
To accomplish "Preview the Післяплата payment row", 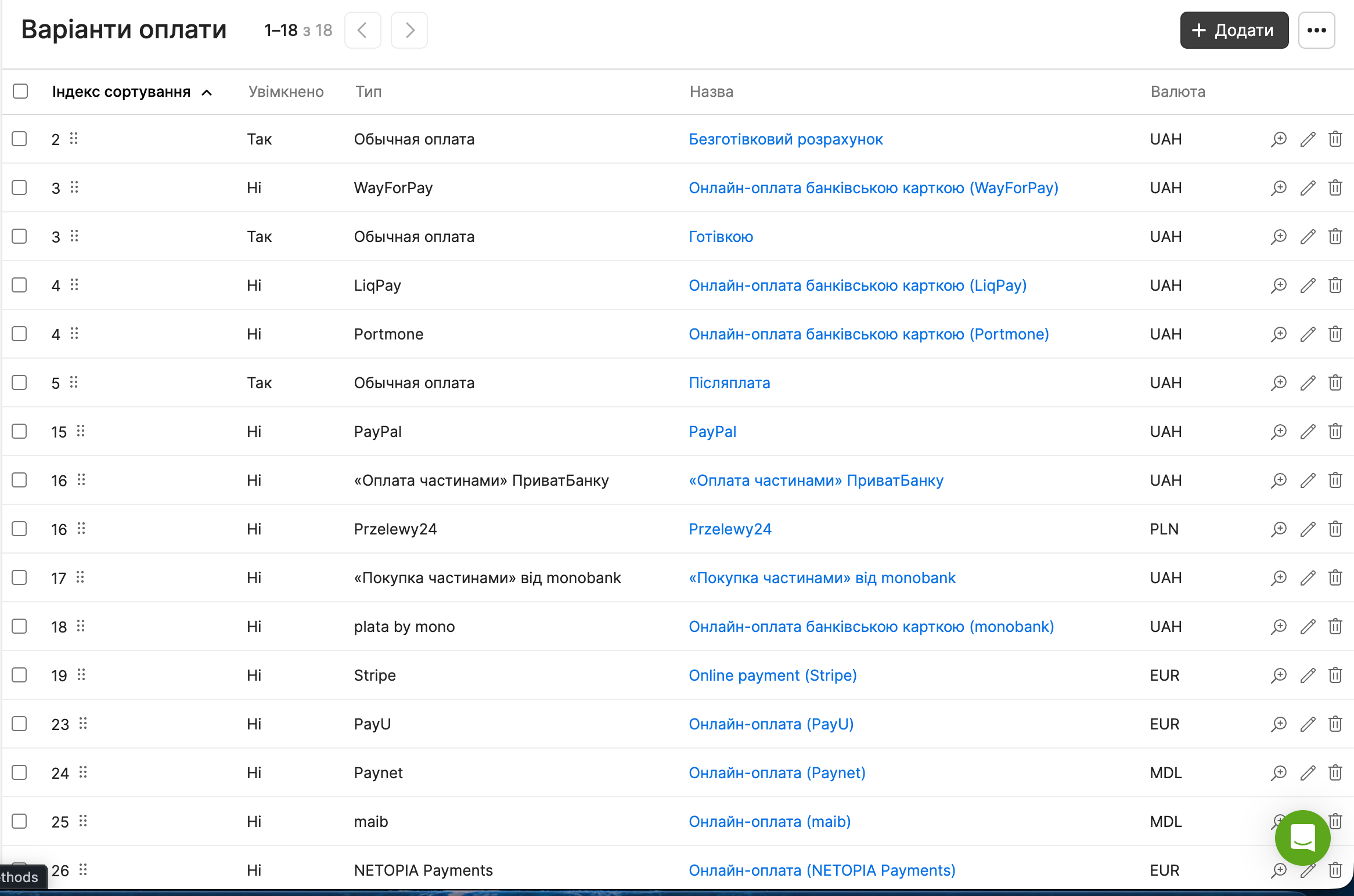I will click(x=1279, y=383).
